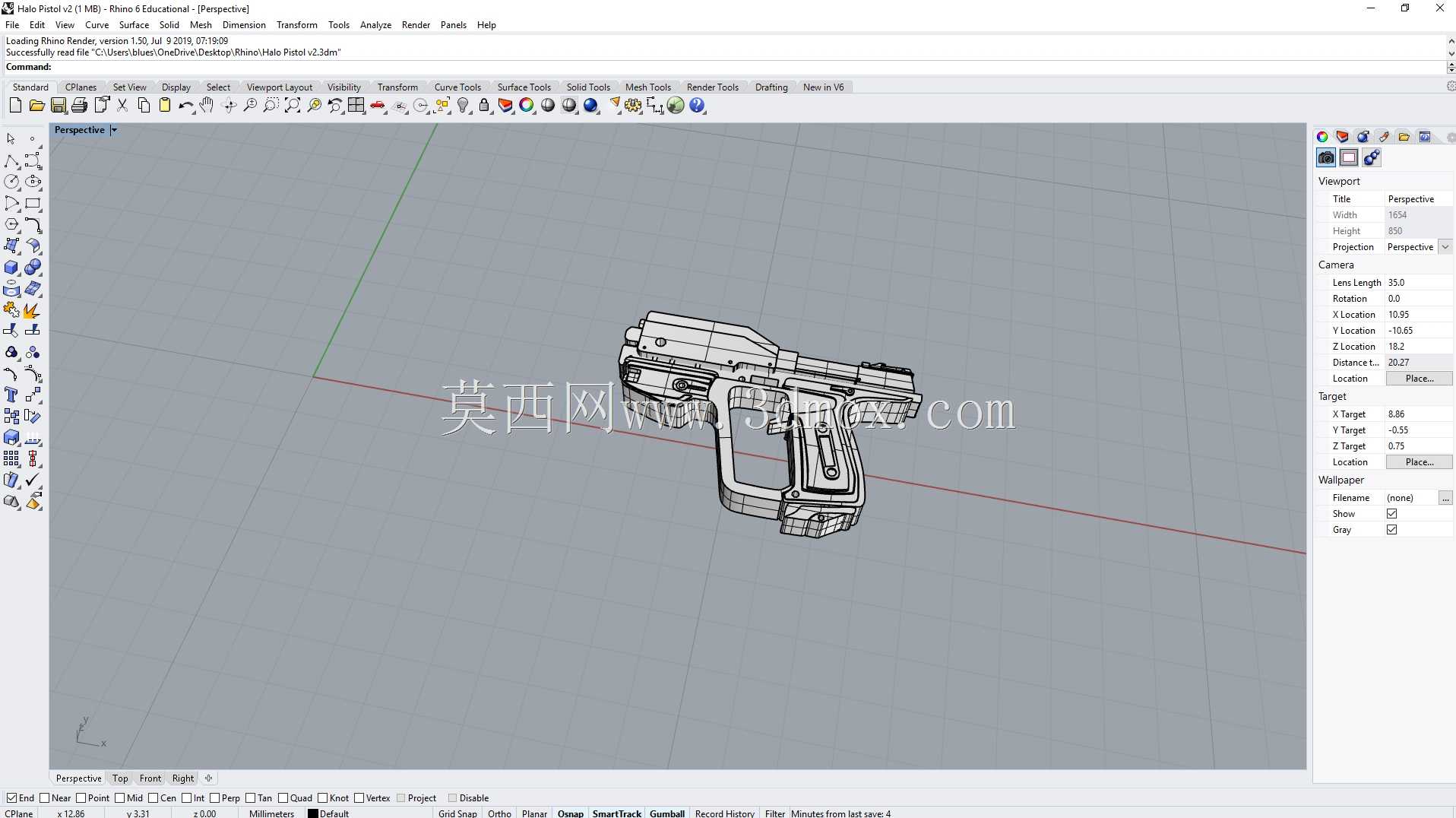Screen dimensions: 1456x818
Task: Enable the Point osnap checkbox
Action: pyautogui.click(x=81, y=797)
